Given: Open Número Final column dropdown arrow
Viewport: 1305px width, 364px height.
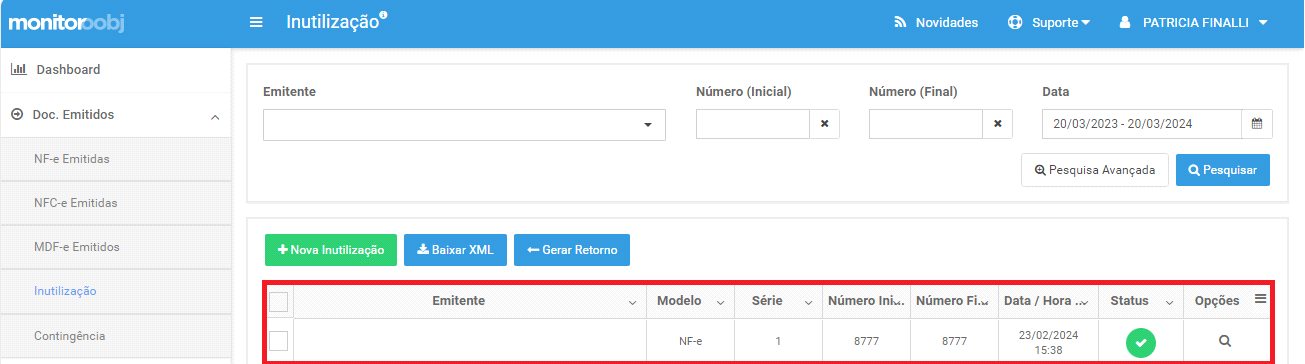Looking at the screenshot, I should 985,302.
